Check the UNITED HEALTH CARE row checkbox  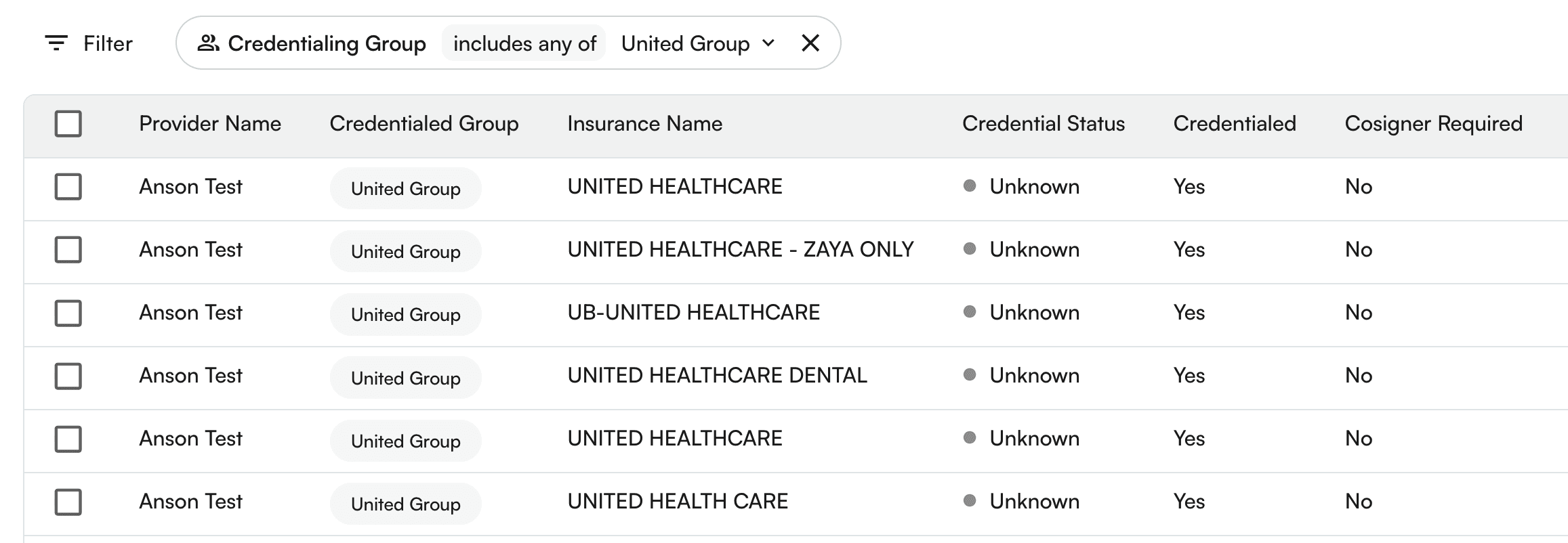(x=68, y=502)
